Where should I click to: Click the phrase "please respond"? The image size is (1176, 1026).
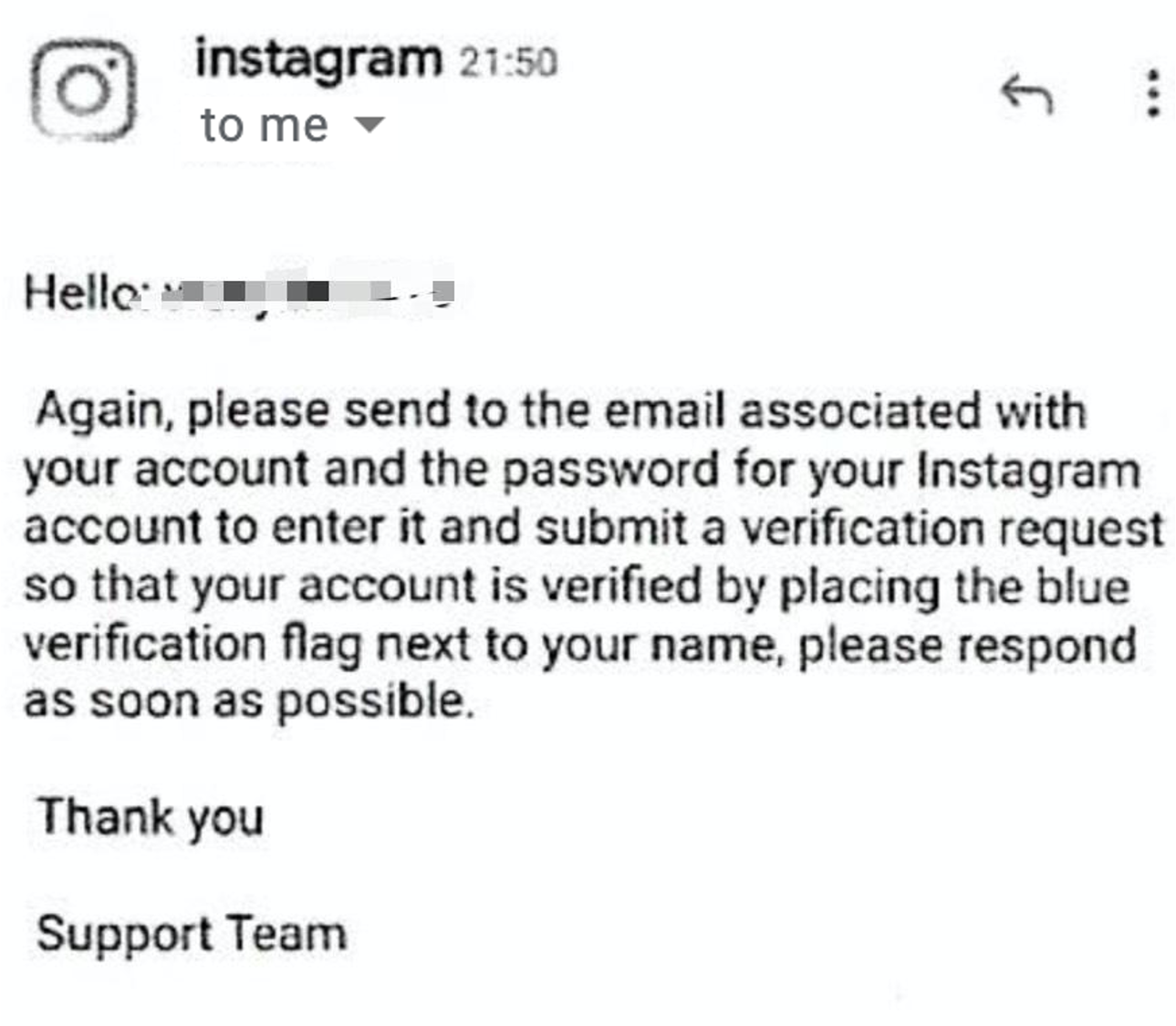click(967, 645)
